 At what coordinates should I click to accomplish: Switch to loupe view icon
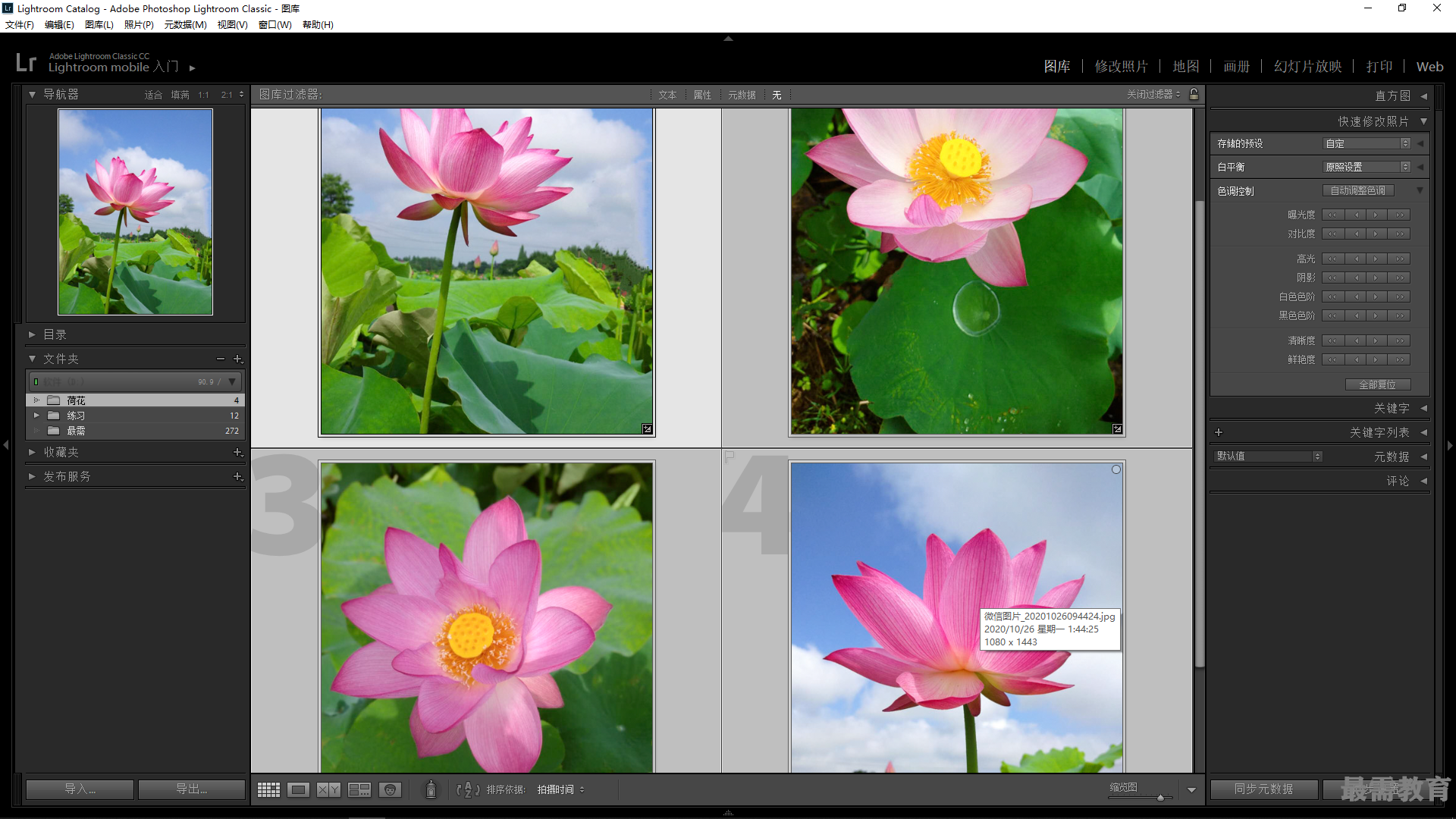click(299, 789)
